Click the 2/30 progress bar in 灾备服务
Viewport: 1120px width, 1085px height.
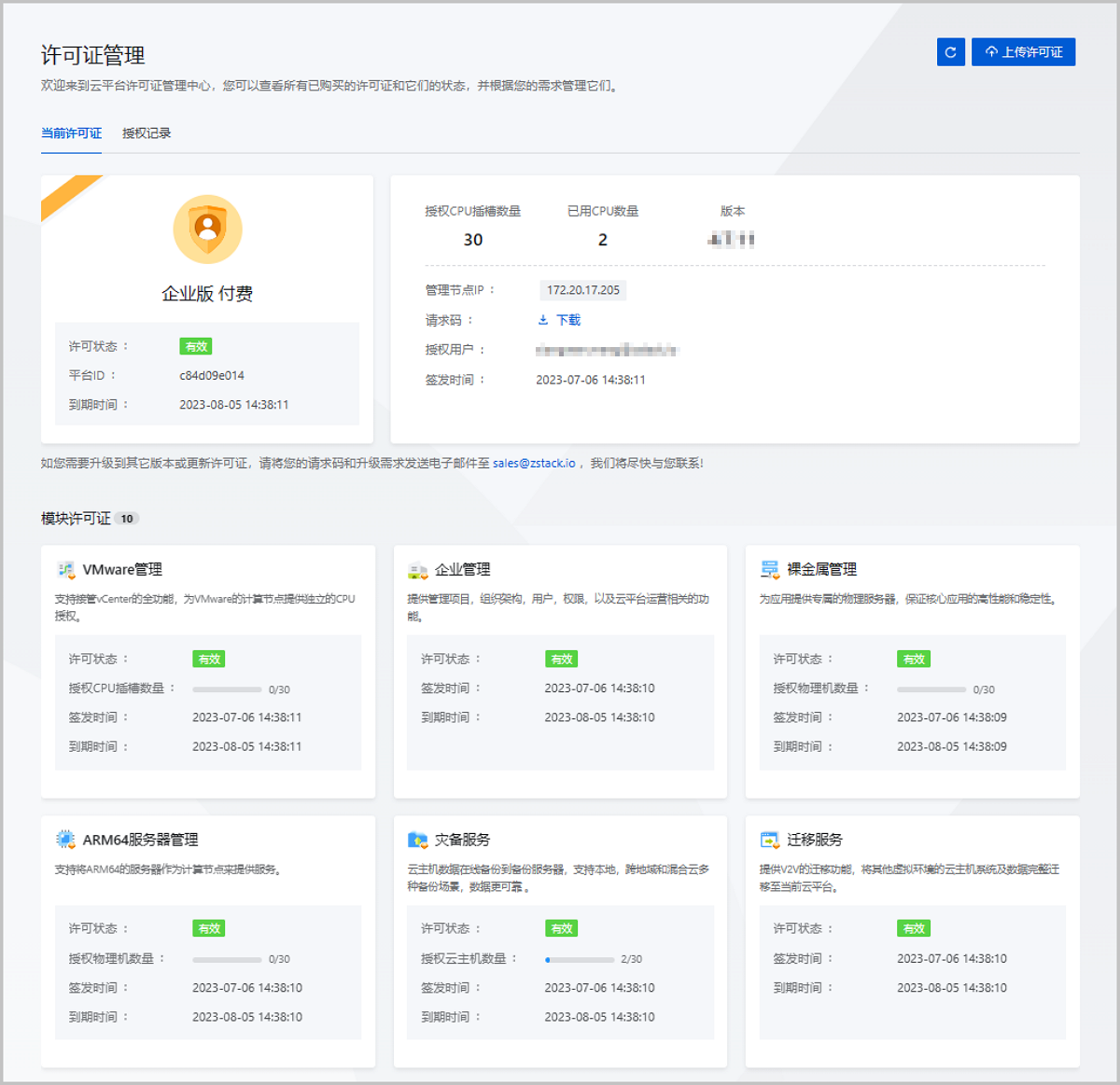[579, 958]
